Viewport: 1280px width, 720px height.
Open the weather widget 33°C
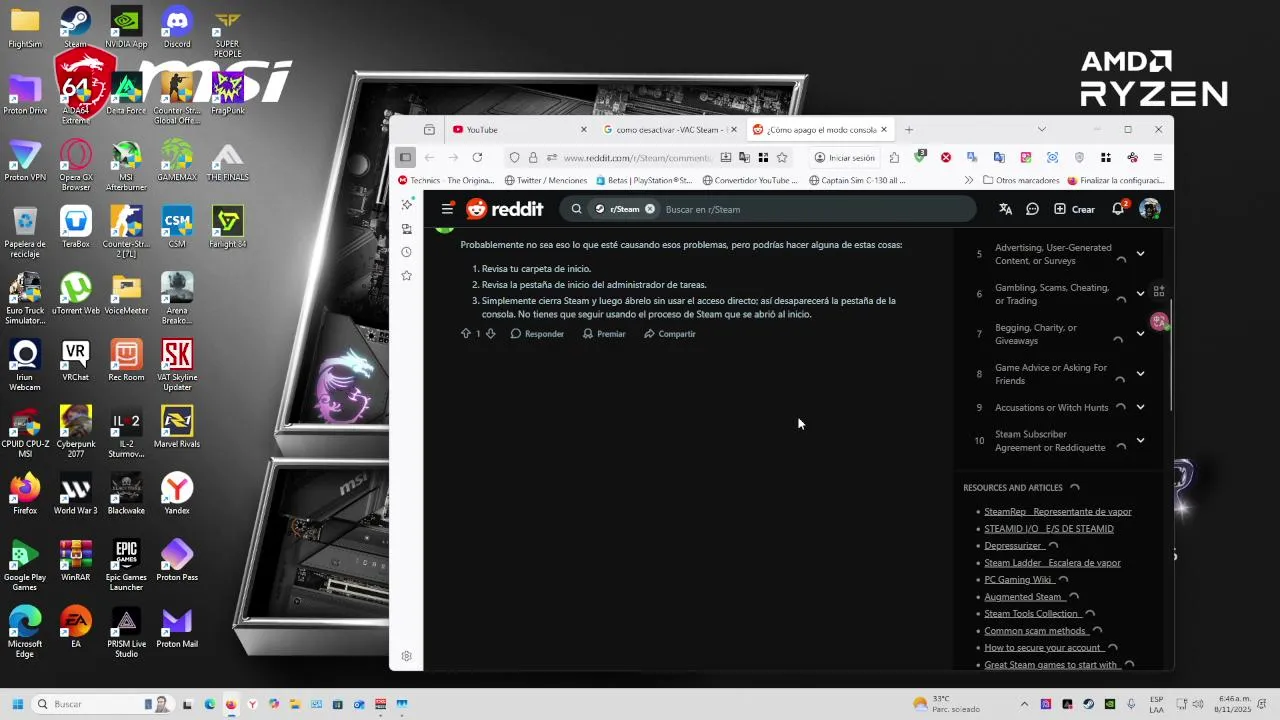point(947,704)
